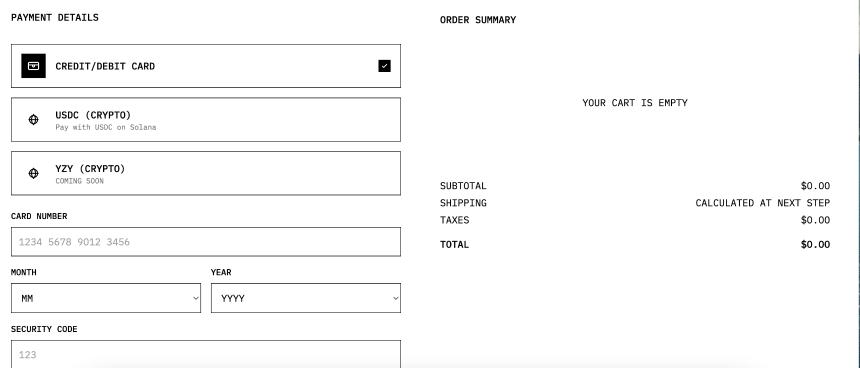The height and width of the screenshot is (368, 860).
Task: Focus the Card Number input field
Action: pos(206,242)
